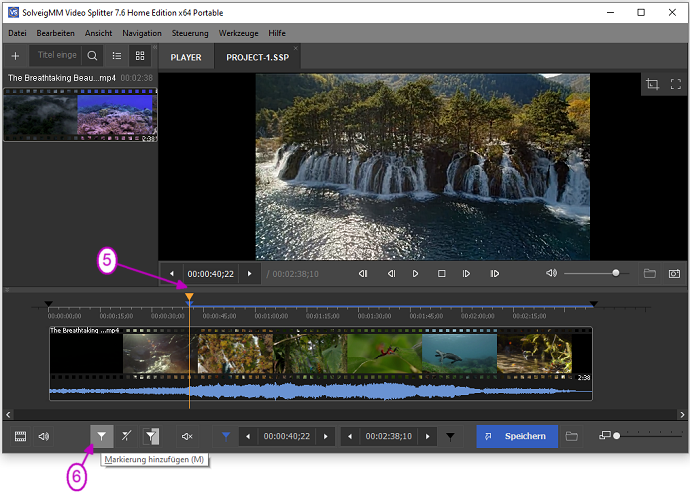Viewport: 690px width, 501px height.
Task: Decrease current time in player time field
Action: click(x=172, y=274)
